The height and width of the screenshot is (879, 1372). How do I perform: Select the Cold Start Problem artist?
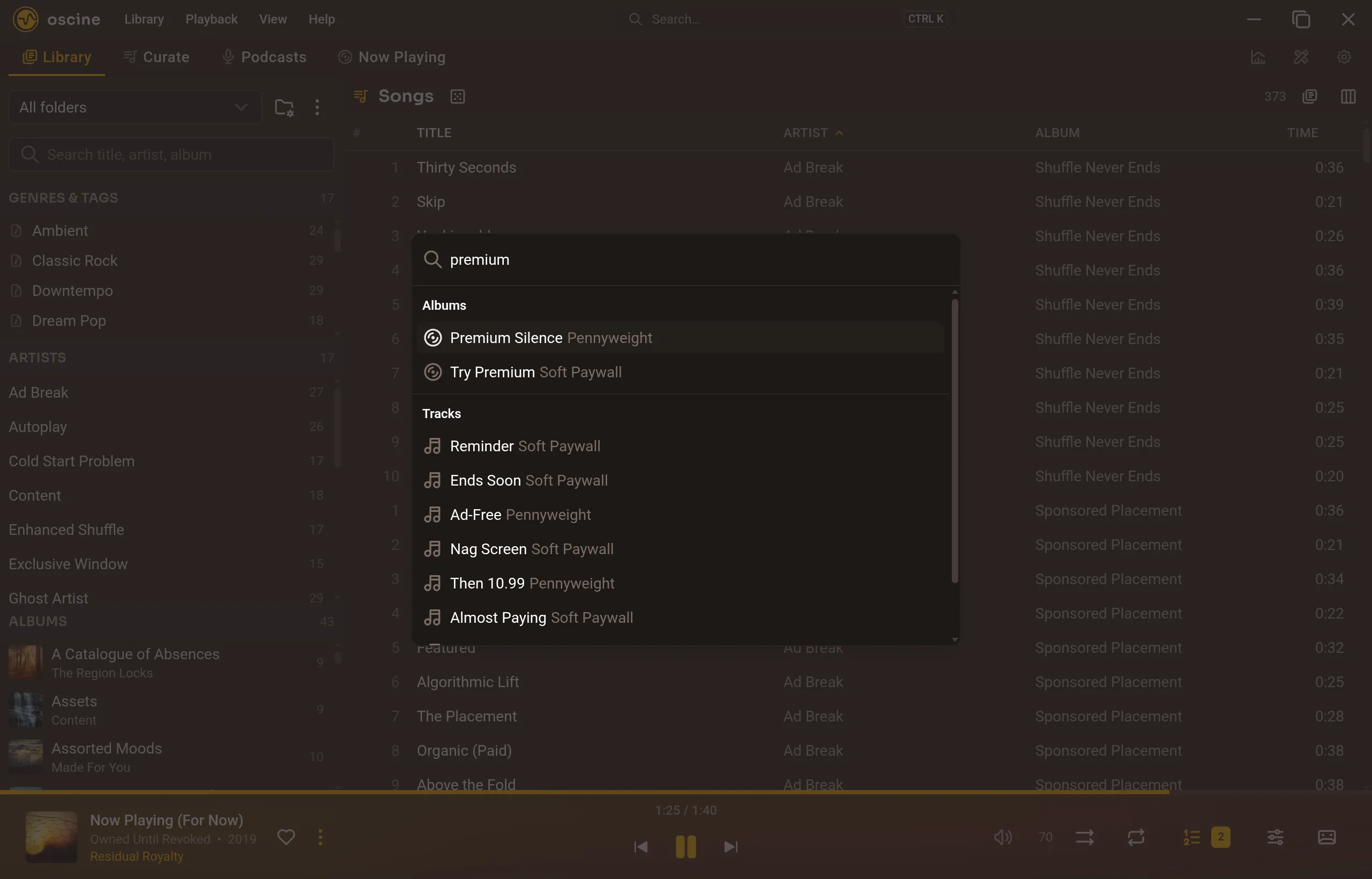[x=166, y=461]
